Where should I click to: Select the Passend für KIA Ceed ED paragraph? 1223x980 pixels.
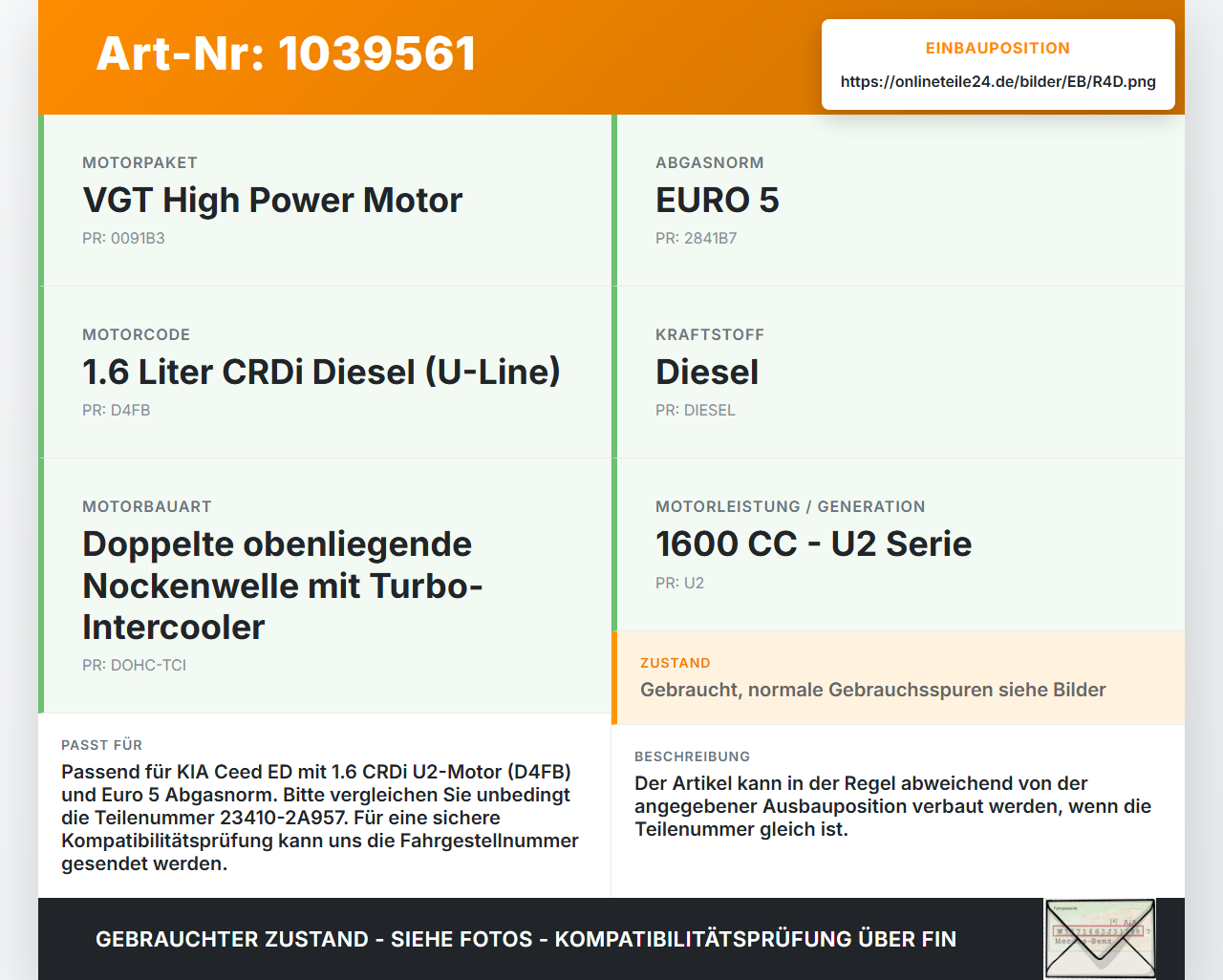[x=320, y=818]
